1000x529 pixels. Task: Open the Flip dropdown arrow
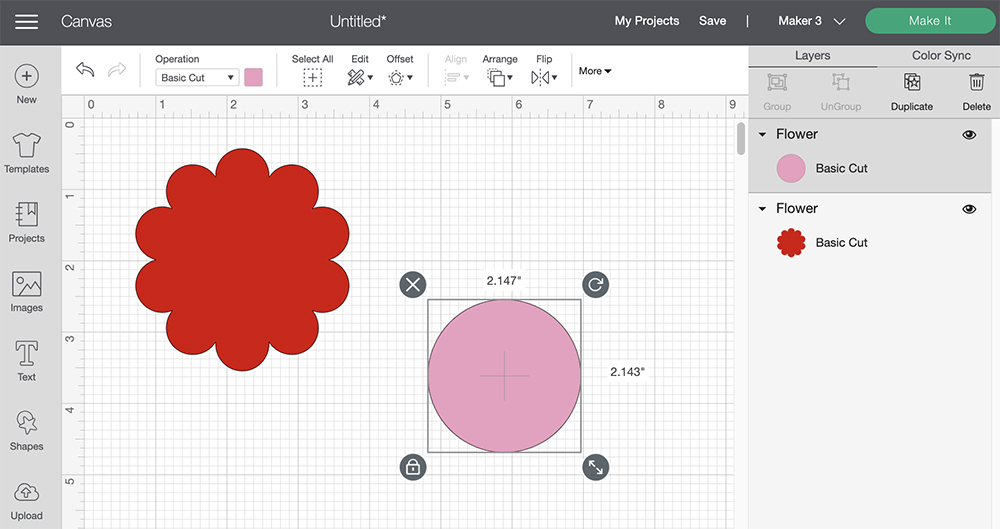(554, 78)
